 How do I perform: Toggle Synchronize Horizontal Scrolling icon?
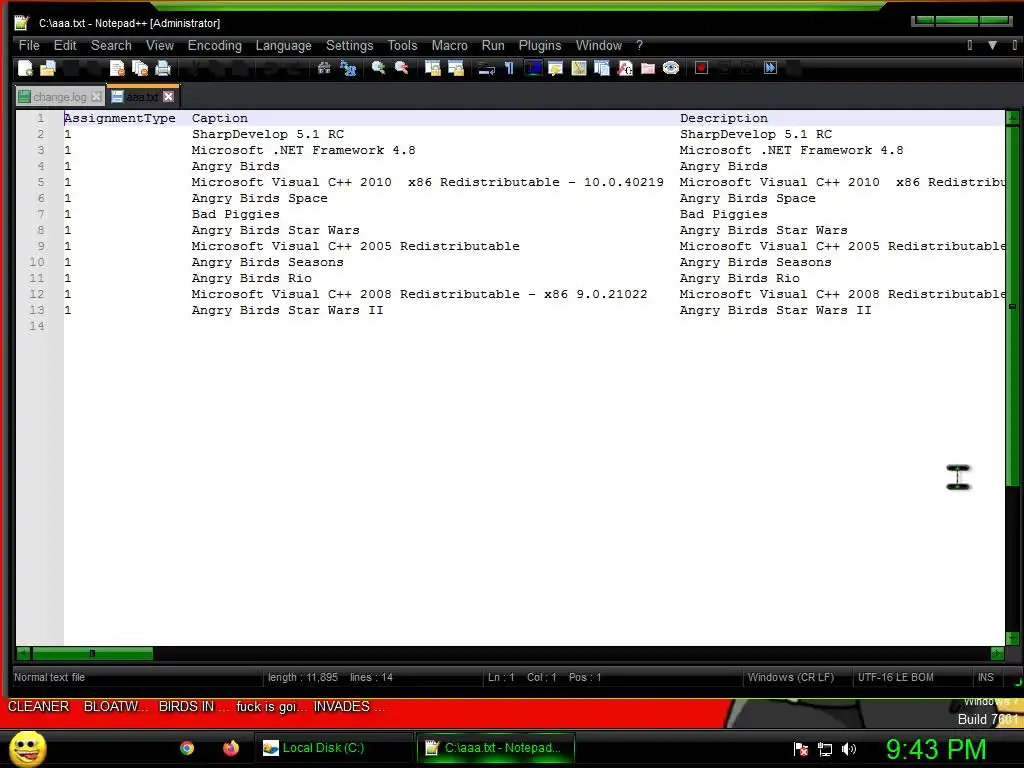tap(456, 68)
